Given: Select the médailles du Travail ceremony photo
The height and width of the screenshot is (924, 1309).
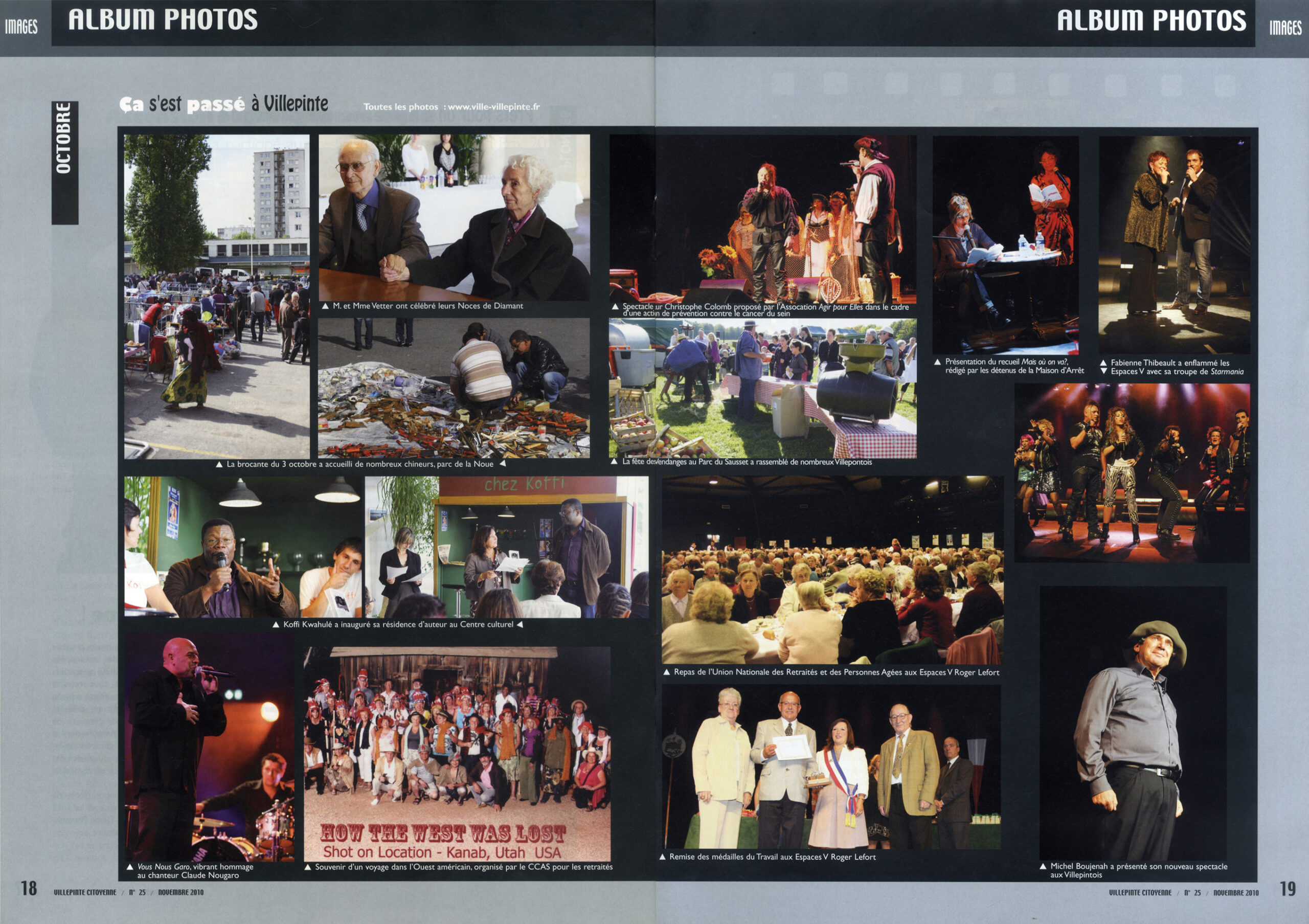Looking at the screenshot, I should pyautogui.click(x=831, y=767).
